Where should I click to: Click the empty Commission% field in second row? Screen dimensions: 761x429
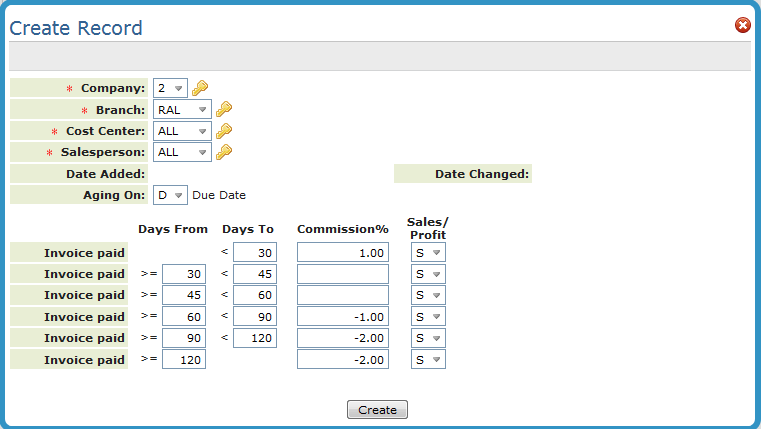click(342, 274)
